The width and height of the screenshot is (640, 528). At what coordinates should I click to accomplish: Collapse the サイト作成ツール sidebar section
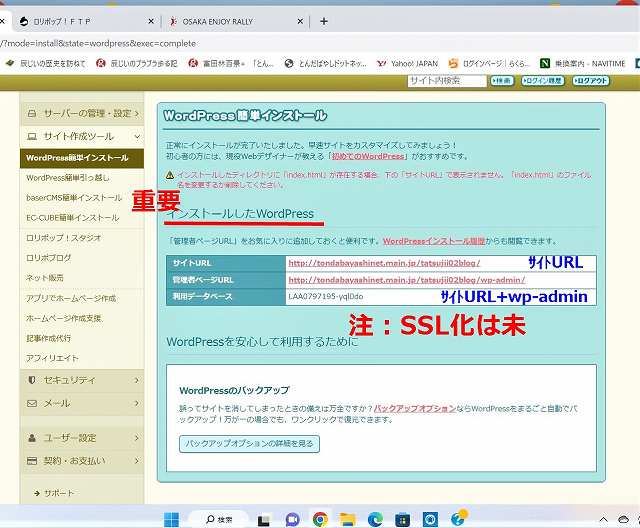tap(82, 135)
